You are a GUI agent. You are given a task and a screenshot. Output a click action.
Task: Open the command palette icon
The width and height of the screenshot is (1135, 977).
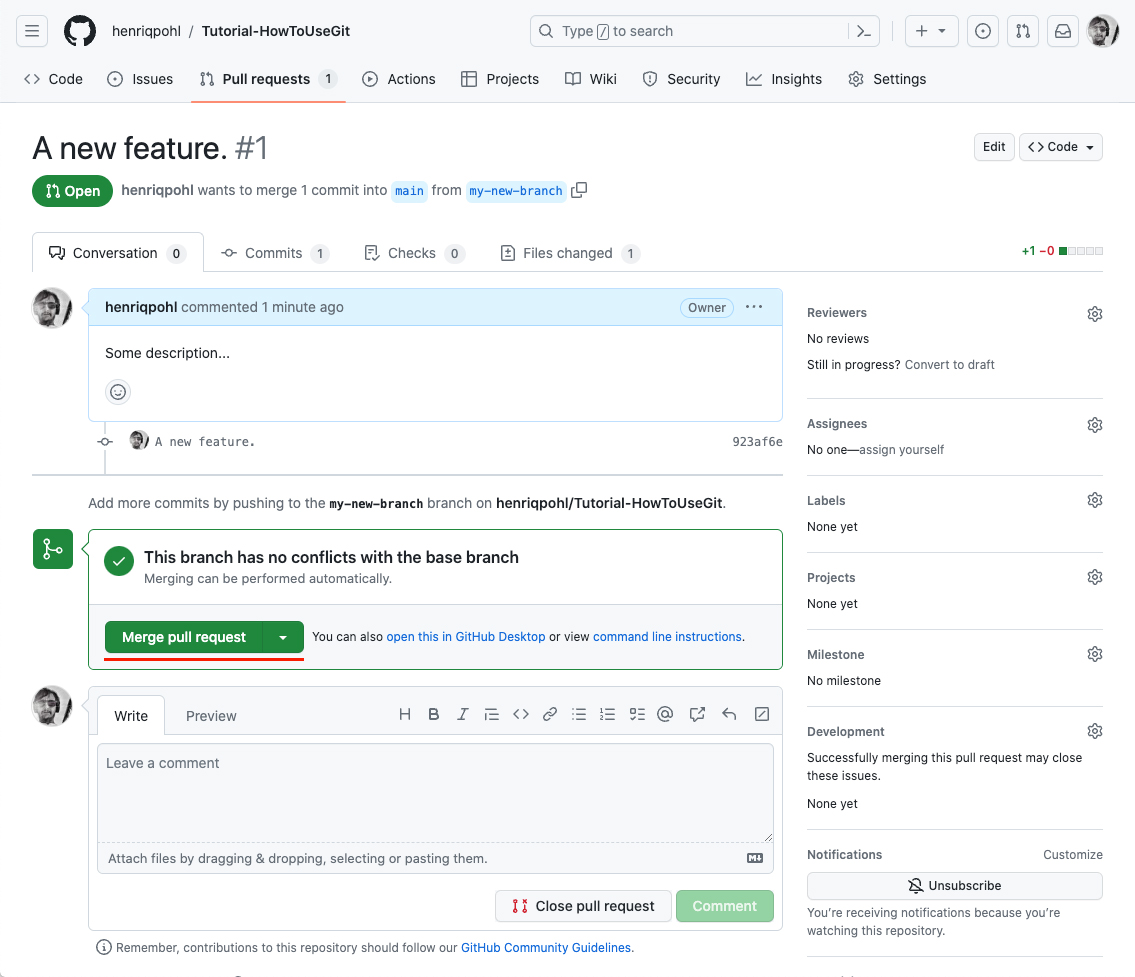[864, 31]
